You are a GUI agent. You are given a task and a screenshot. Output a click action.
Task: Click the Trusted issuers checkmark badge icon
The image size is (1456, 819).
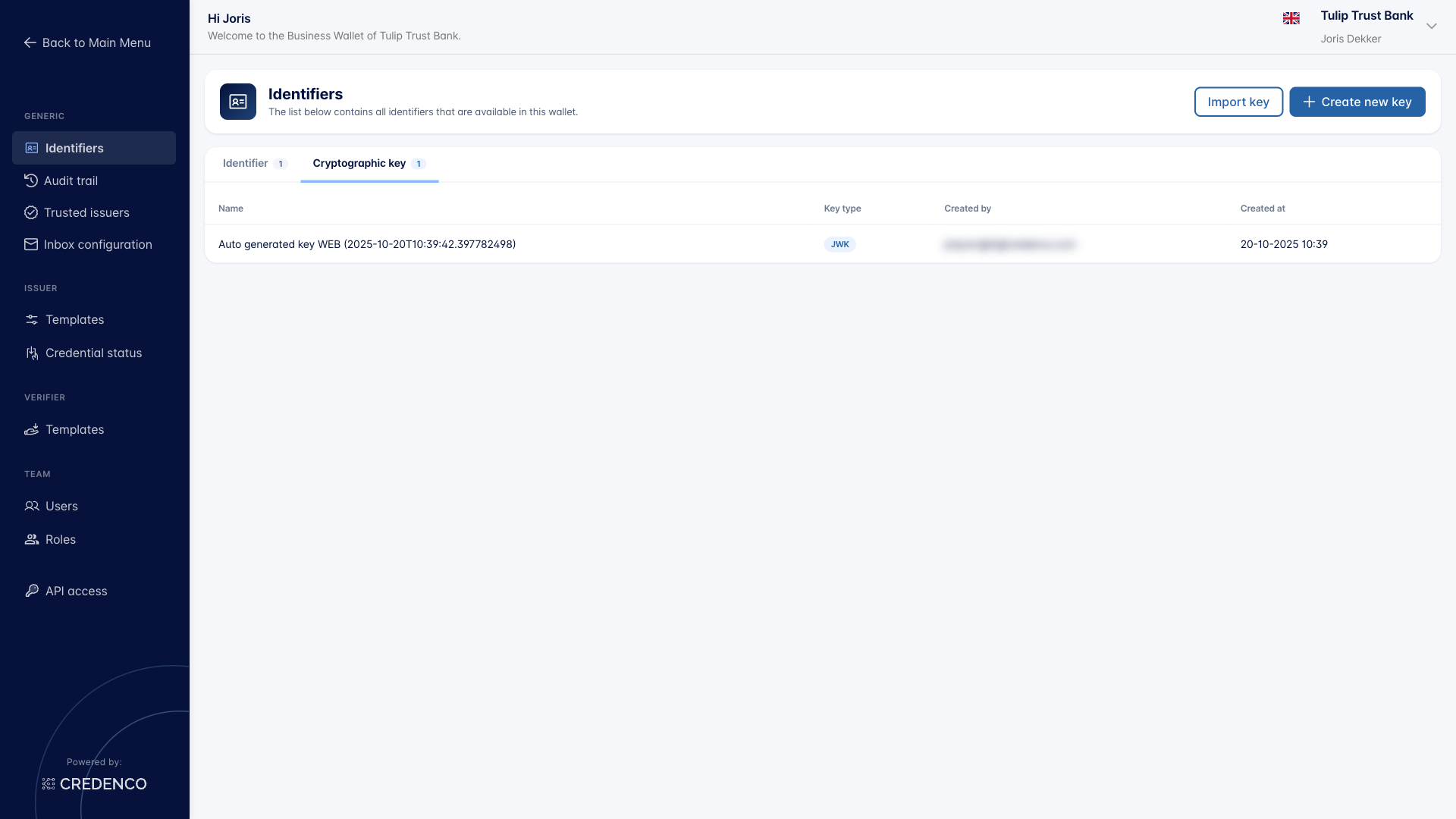pos(31,213)
